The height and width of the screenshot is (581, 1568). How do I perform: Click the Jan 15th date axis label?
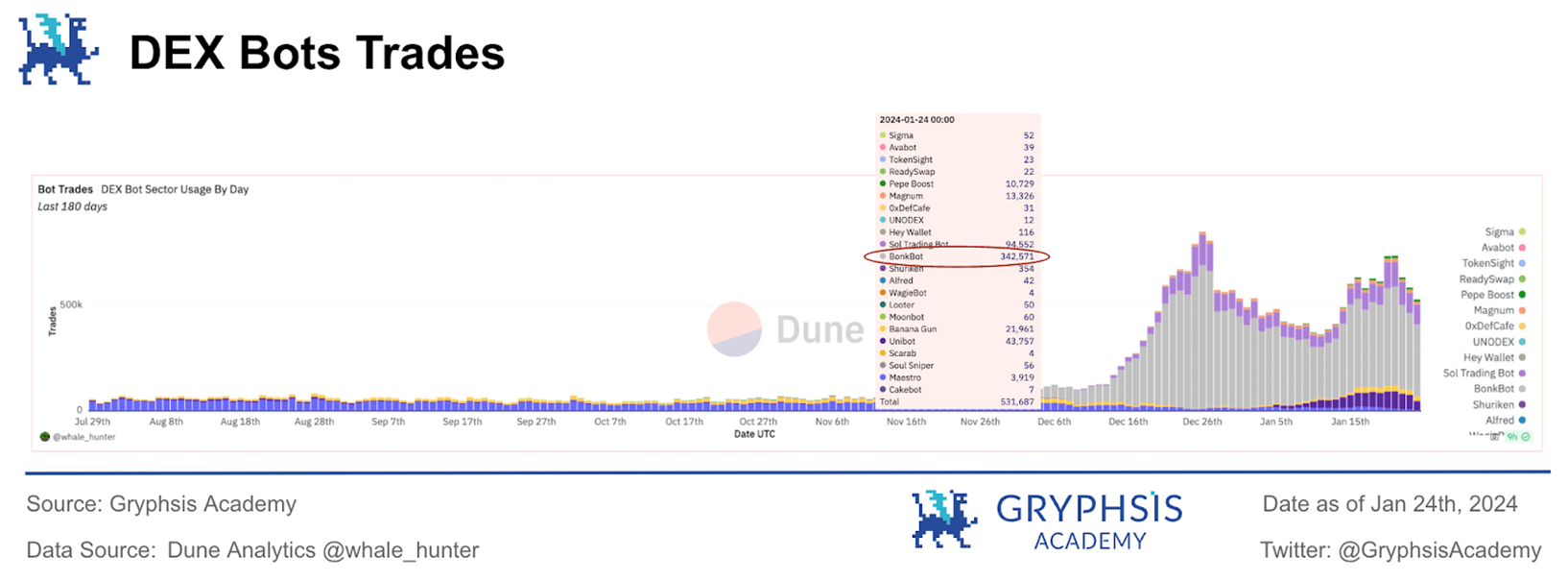[x=1350, y=422]
